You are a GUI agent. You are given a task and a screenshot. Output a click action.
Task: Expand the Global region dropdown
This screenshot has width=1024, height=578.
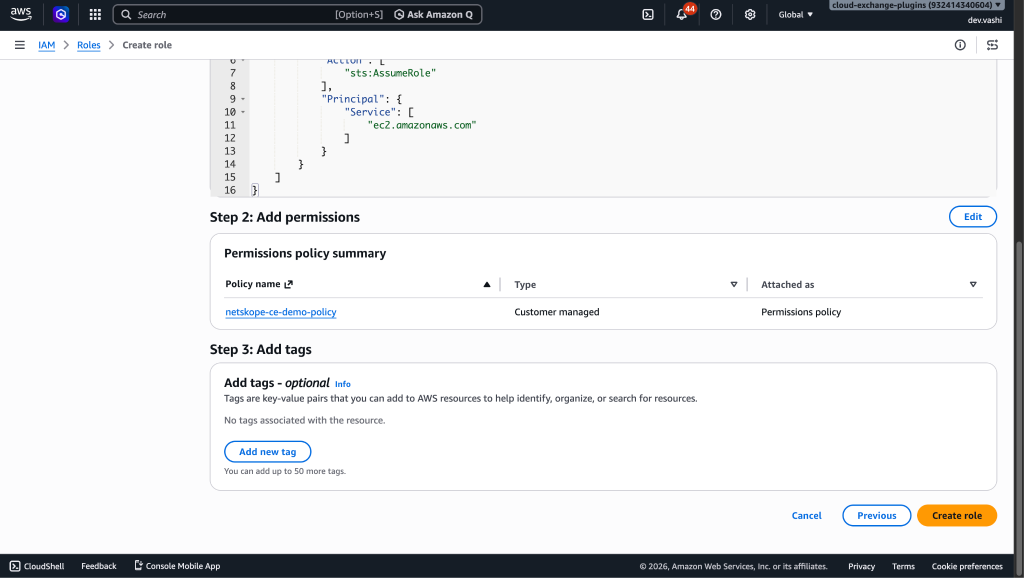point(795,14)
